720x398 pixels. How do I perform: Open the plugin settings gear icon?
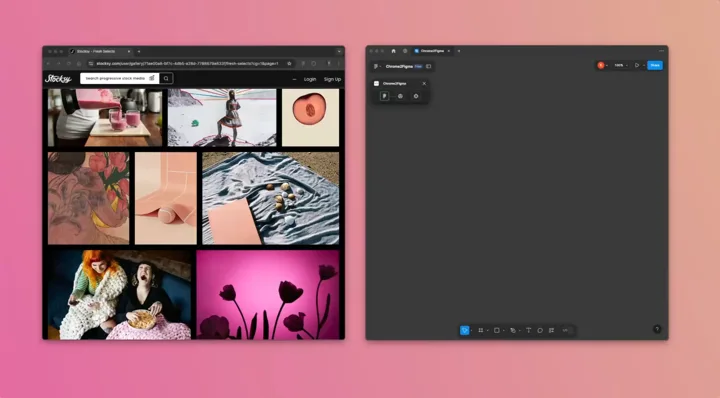pos(416,96)
